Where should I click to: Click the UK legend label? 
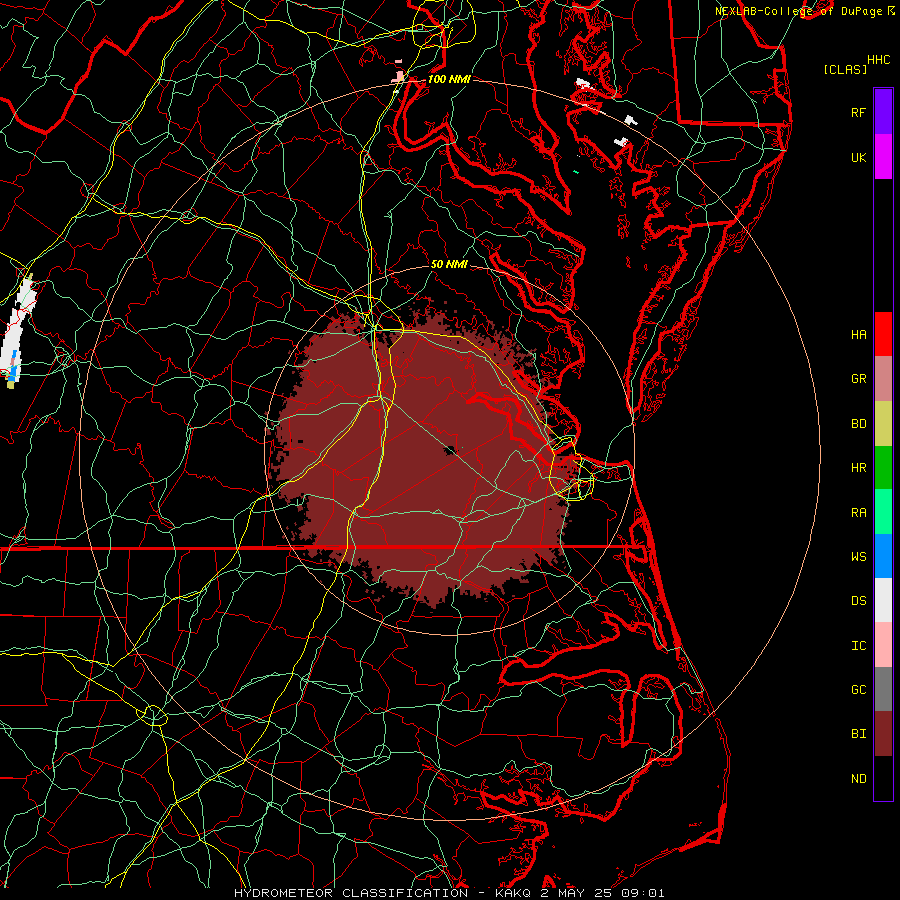[858, 157]
